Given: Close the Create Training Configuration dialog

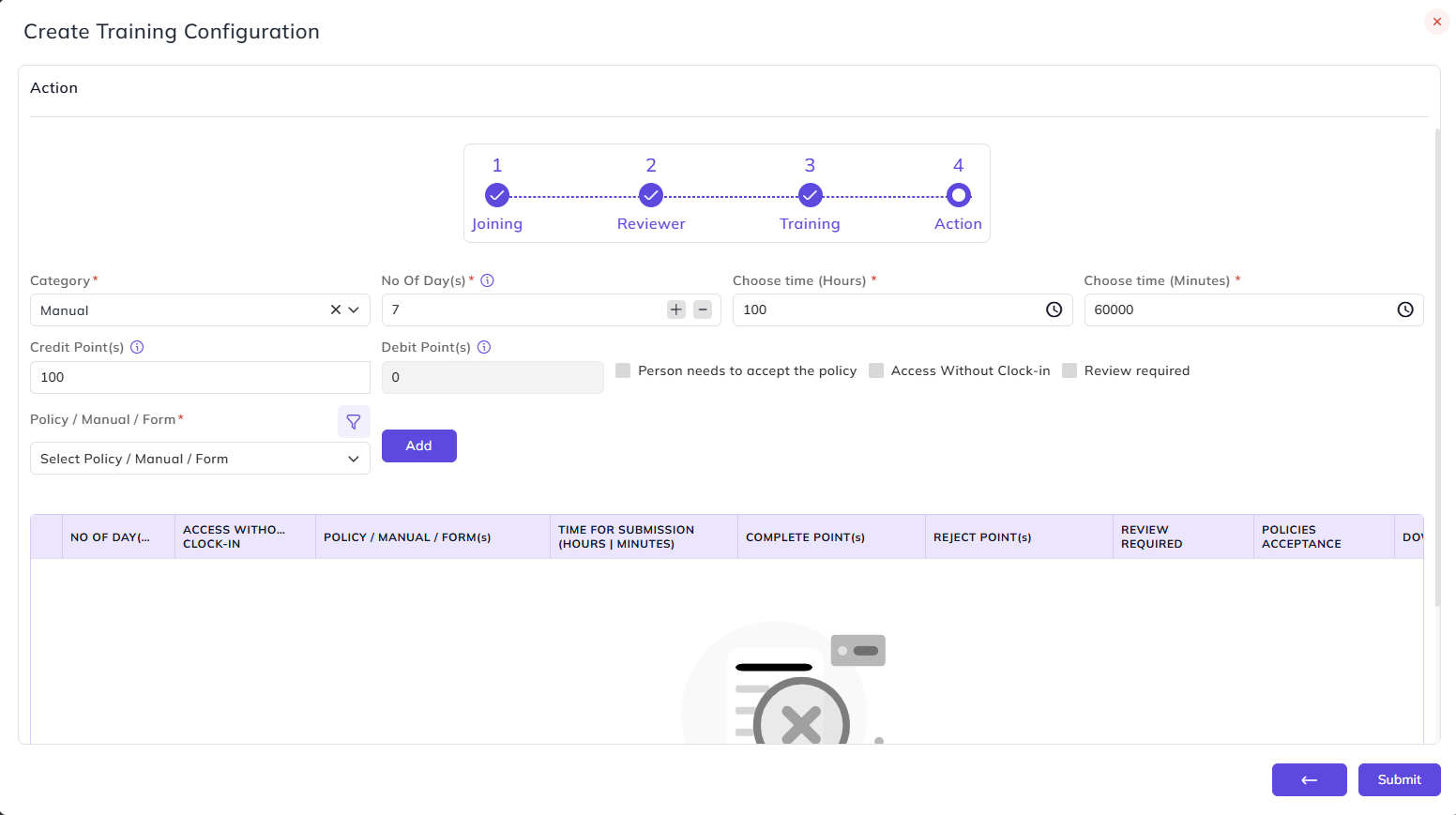Looking at the screenshot, I should click(1436, 22).
